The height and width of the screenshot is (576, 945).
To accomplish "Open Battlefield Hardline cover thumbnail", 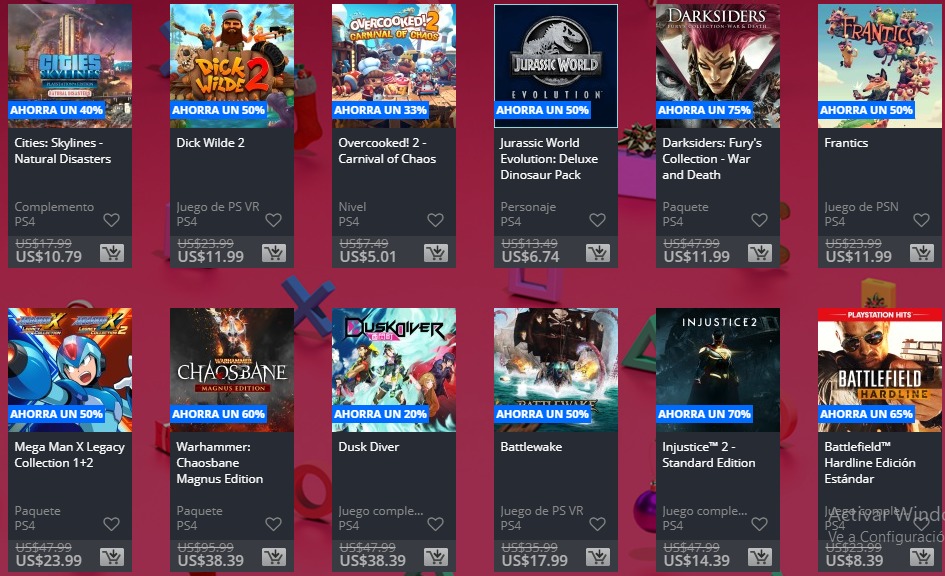I will pos(881,370).
